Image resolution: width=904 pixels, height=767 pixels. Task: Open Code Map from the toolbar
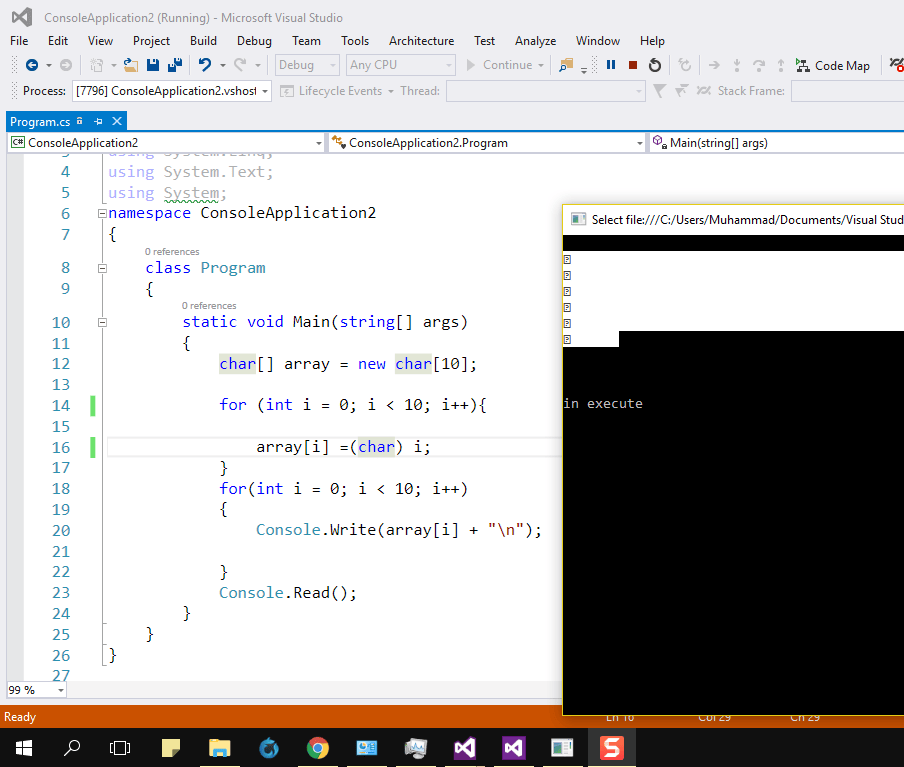coord(833,66)
